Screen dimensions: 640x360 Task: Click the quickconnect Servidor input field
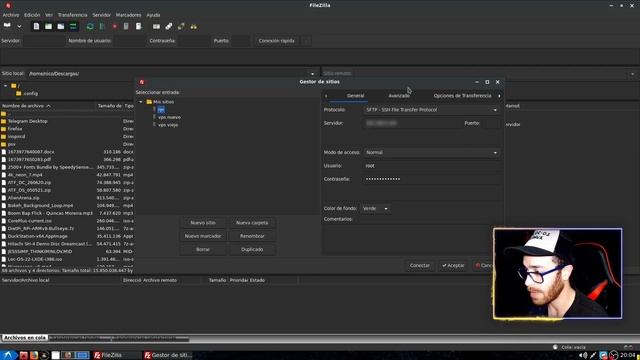click(43, 41)
